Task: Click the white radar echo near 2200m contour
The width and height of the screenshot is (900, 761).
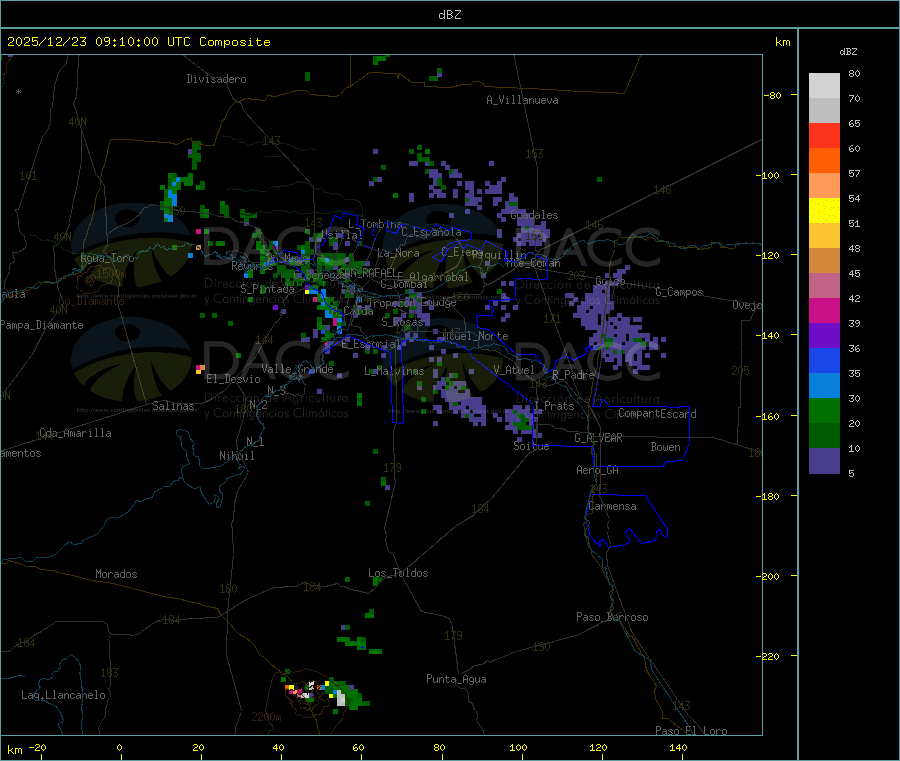Action: click(341, 698)
